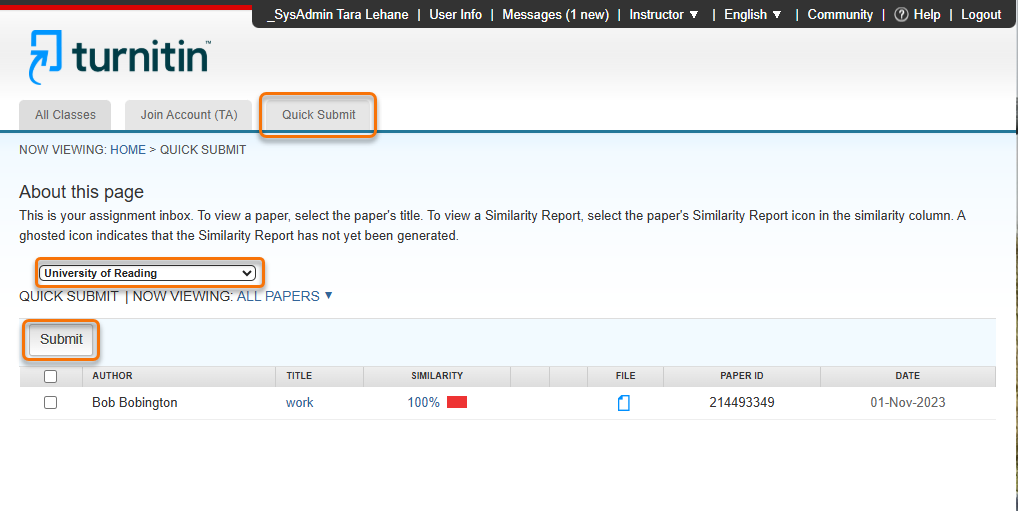This screenshot has width=1018, height=511.
Task: Open the red similarity report bar
Action: pos(457,403)
